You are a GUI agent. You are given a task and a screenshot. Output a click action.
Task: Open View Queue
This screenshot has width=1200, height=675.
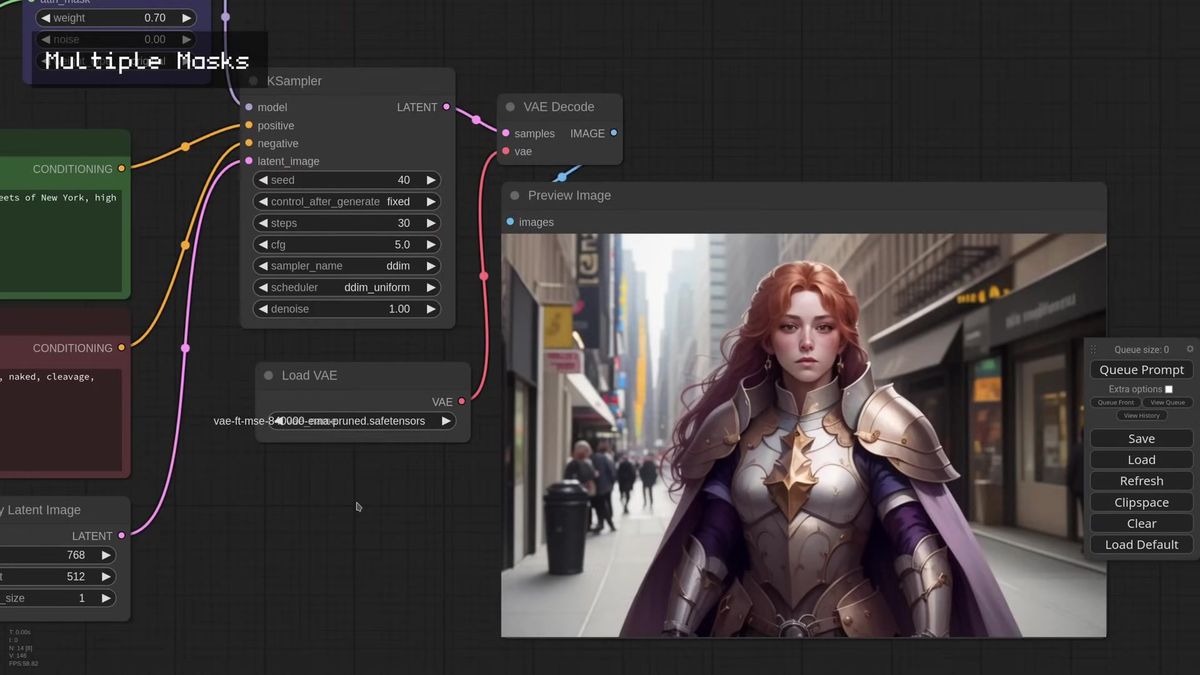(1167, 403)
